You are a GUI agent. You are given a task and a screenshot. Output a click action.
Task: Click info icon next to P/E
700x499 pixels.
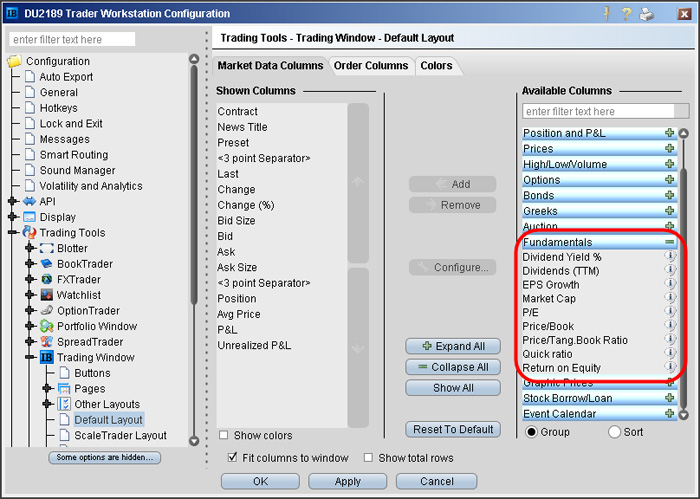click(x=670, y=312)
